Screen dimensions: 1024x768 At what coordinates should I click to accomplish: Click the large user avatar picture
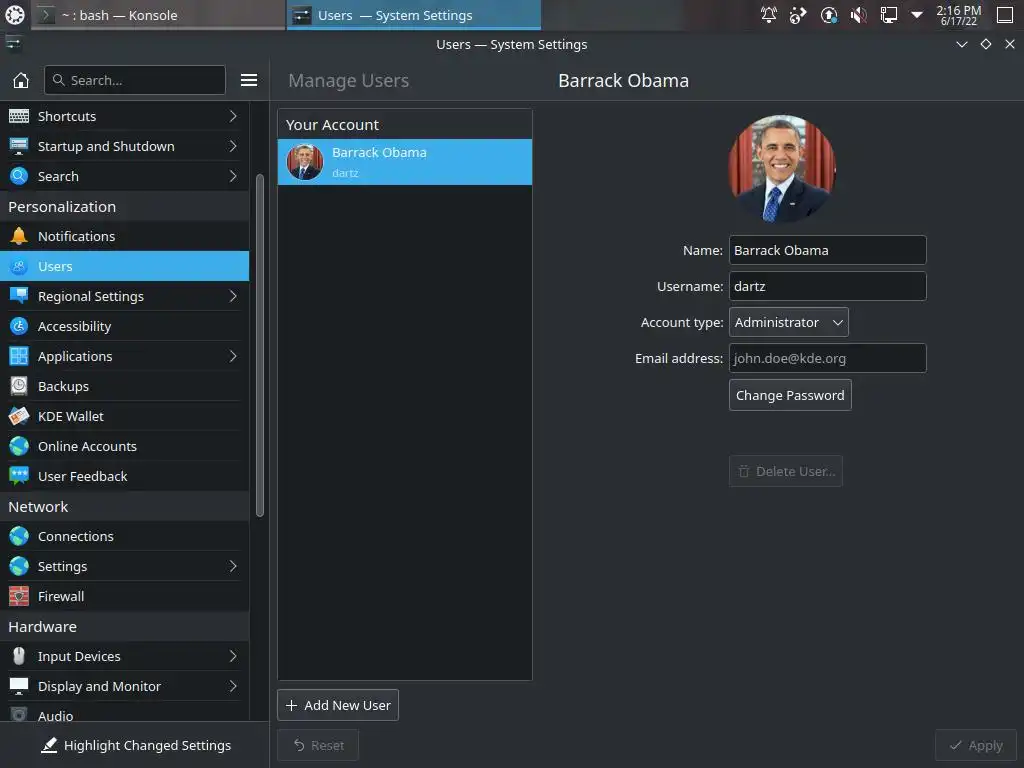click(x=782, y=168)
